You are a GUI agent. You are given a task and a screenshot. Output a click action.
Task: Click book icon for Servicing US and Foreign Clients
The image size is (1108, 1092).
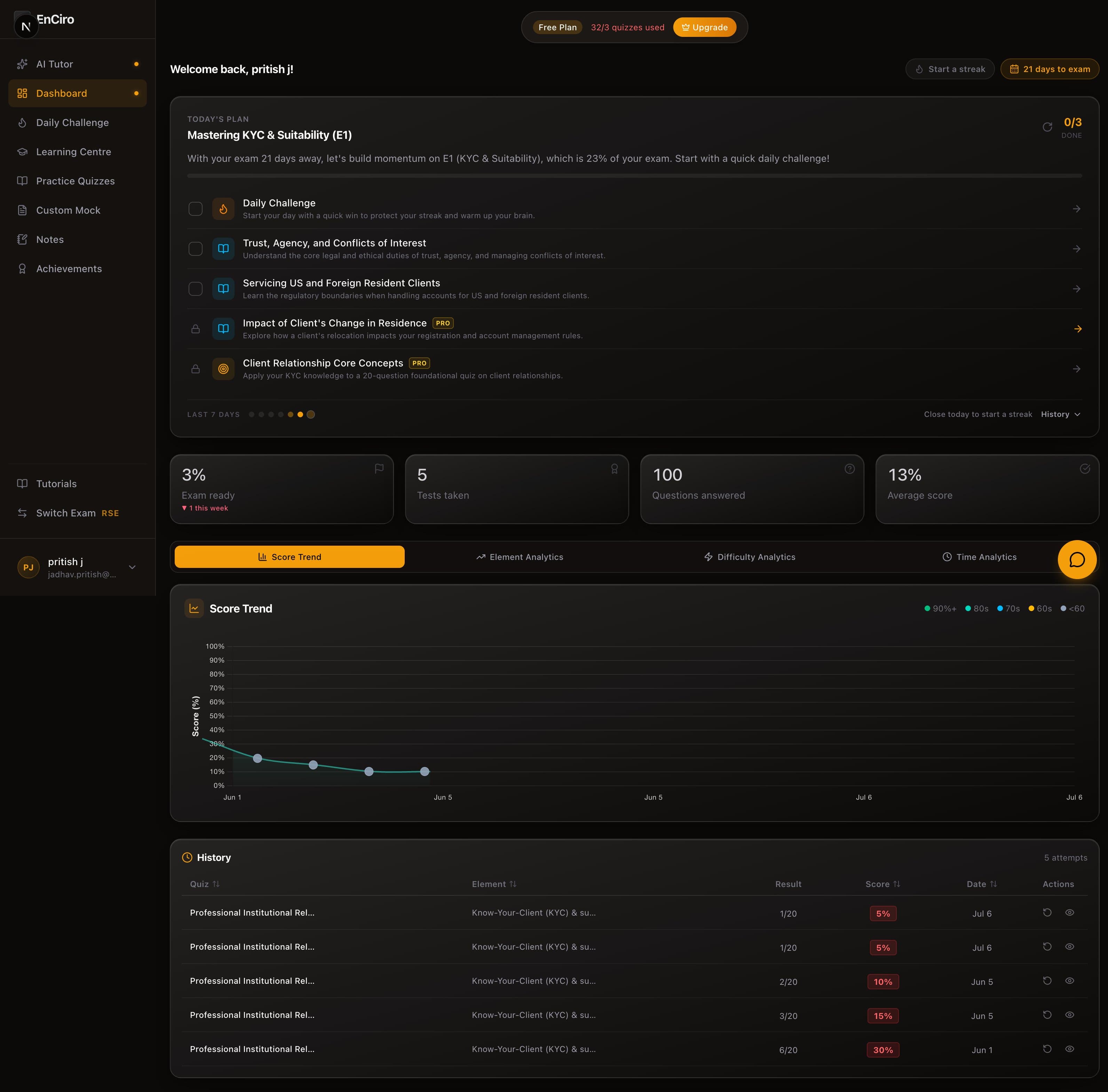pyautogui.click(x=223, y=289)
